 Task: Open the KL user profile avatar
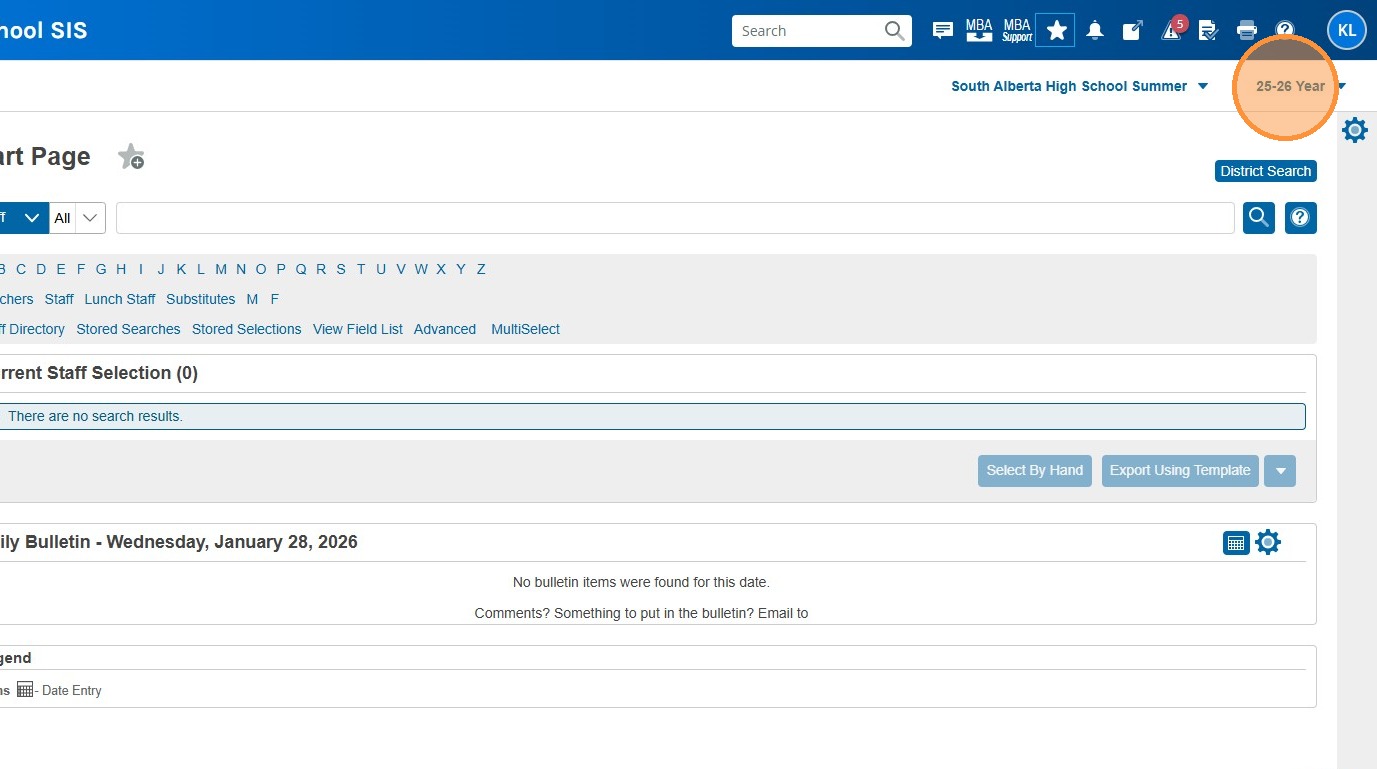[1346, 30]
